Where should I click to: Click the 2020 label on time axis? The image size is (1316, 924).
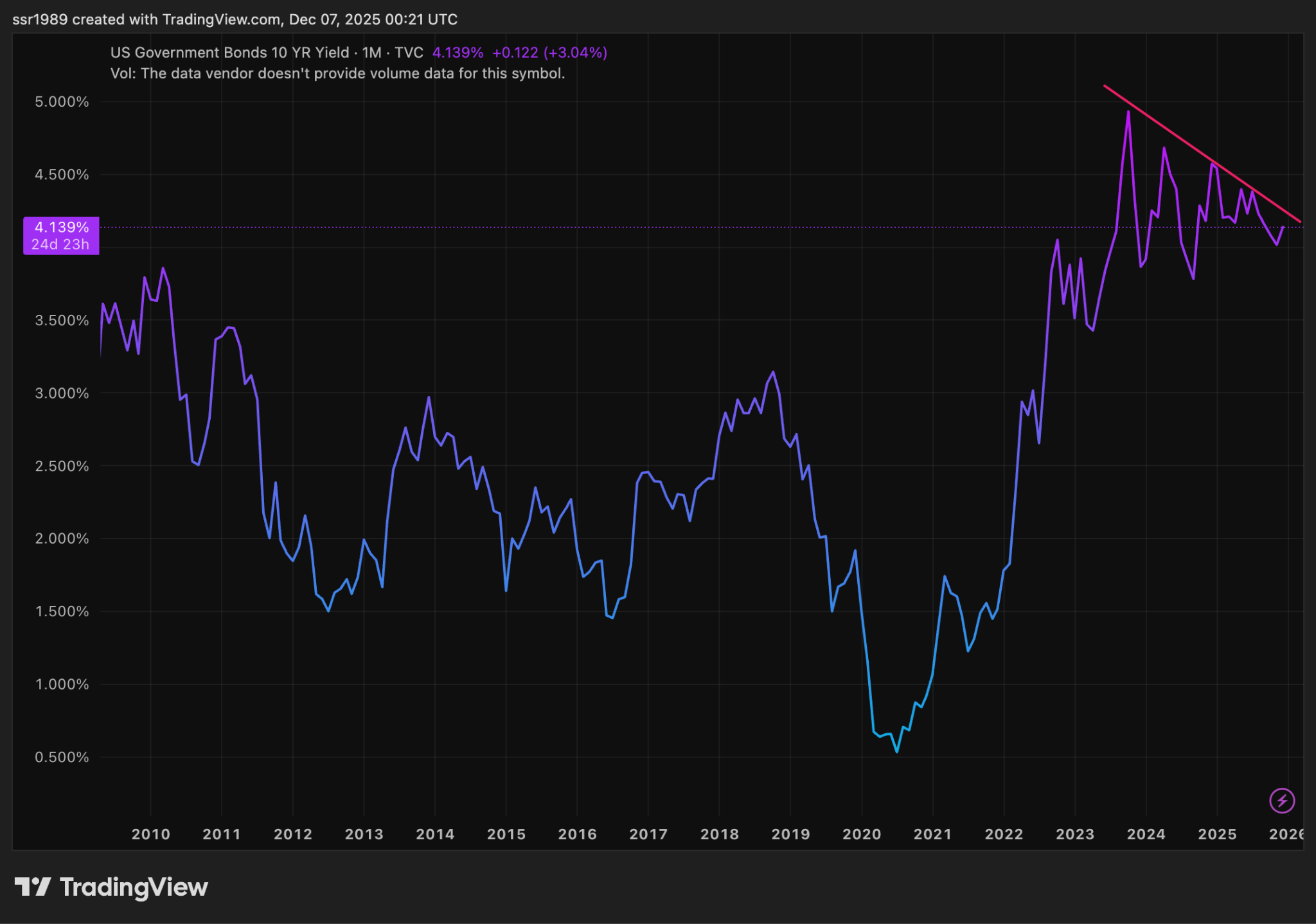pyautogui.click(x=861, y=834)
